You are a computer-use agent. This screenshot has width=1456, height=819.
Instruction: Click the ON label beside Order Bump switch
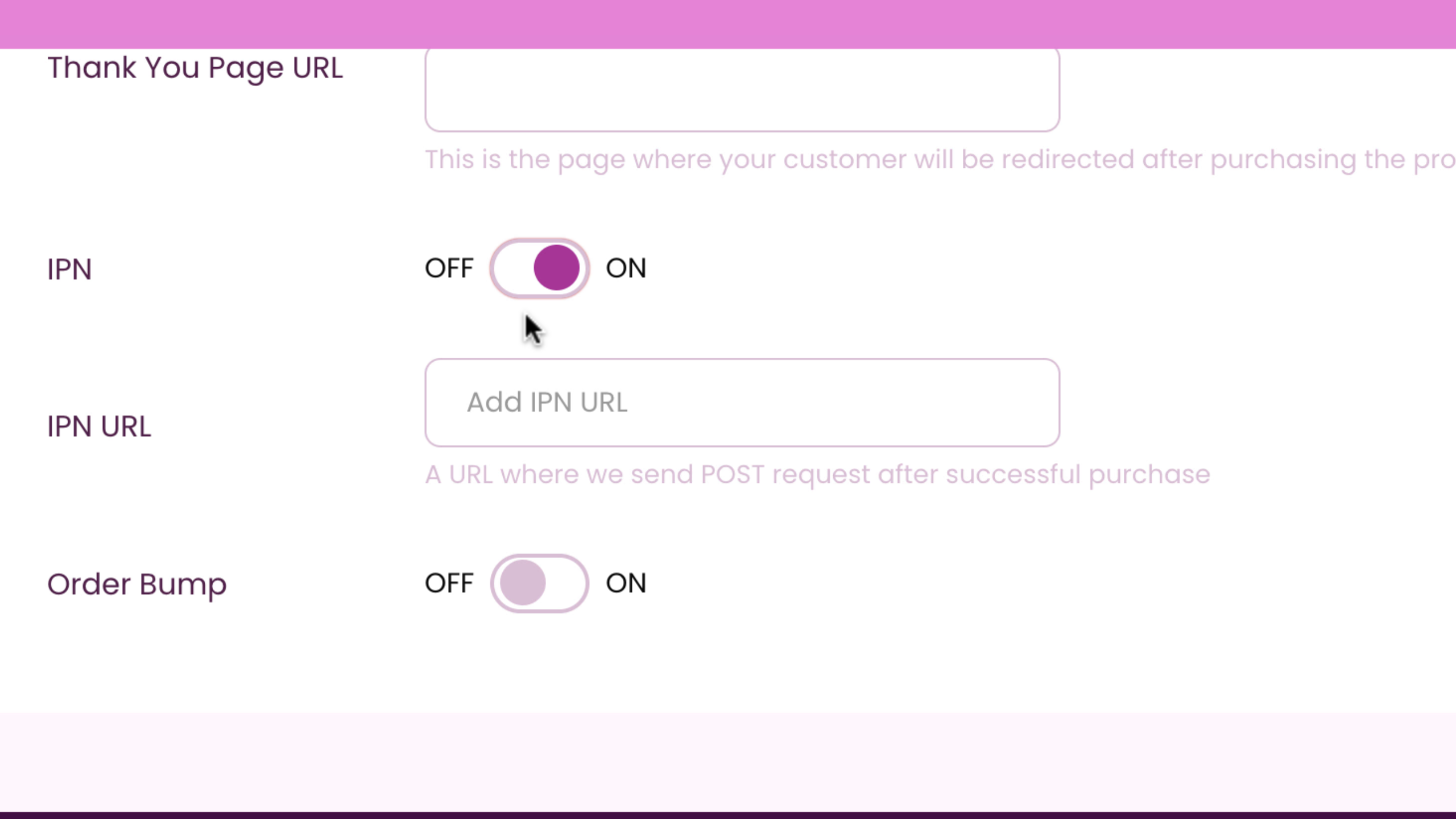click(x=626, y=584)
